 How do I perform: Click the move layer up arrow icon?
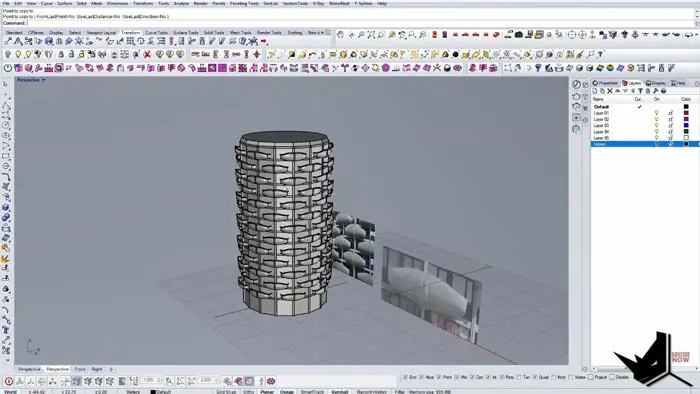[617, 91]
